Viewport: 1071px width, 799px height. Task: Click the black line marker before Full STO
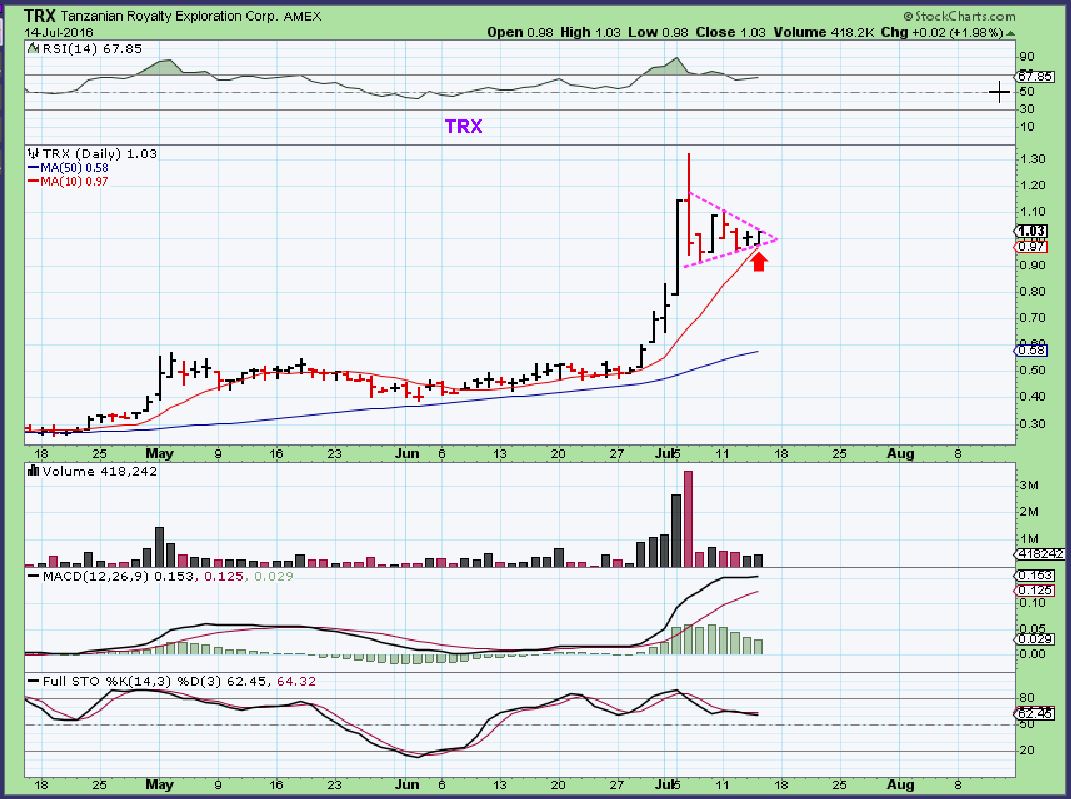[33, 682]
